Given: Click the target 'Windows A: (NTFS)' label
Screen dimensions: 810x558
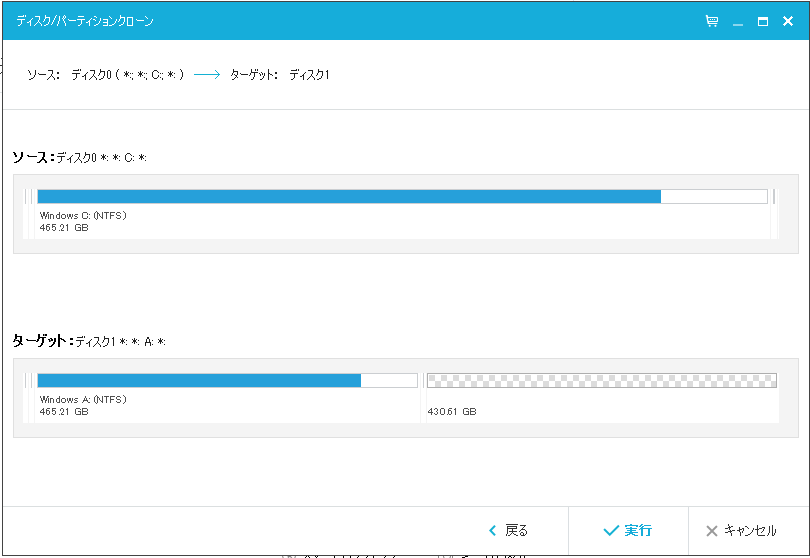Looking at the screenshot, I should [83, 399].
